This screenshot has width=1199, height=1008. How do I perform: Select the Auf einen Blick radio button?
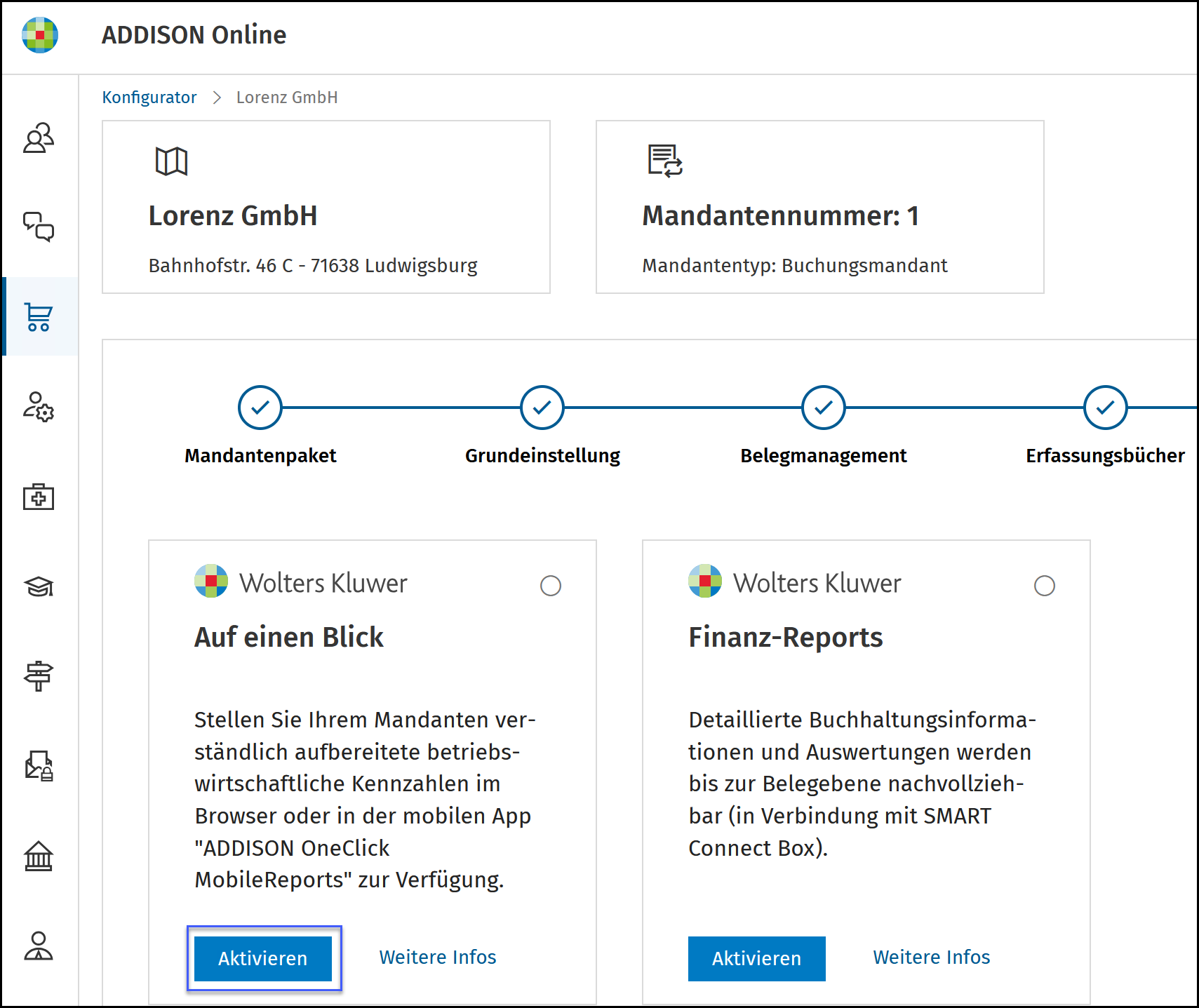551,586
